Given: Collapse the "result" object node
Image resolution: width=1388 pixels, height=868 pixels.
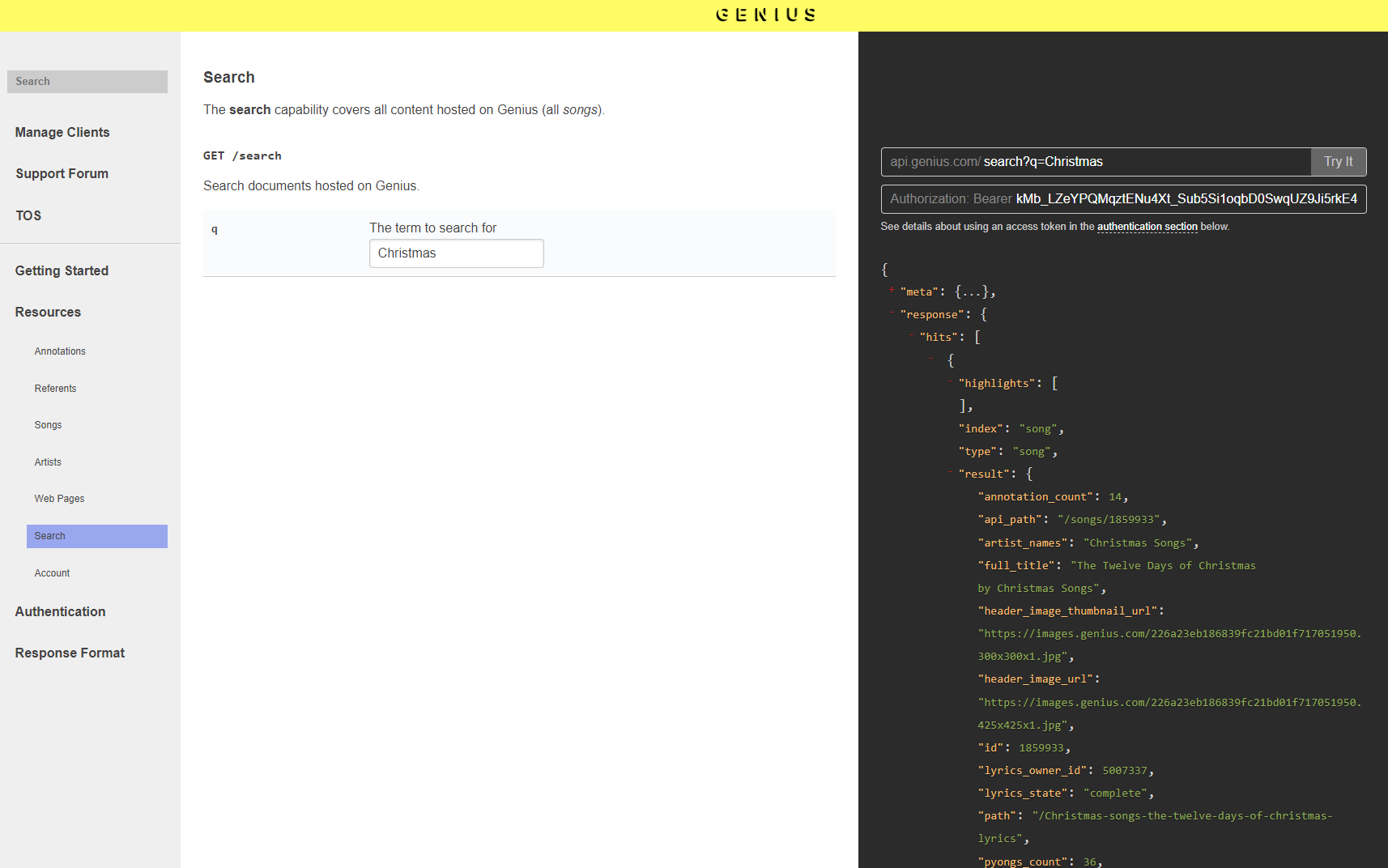Looking at the screenshot, I should (950, 472).
